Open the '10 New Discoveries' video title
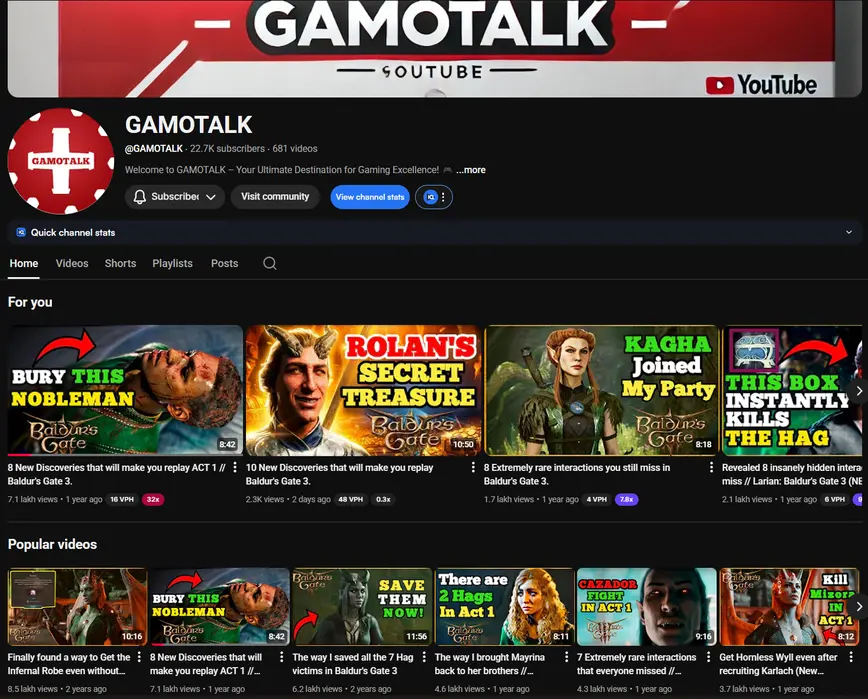Viewport: 868px width, 699px height. click(339, 474)
